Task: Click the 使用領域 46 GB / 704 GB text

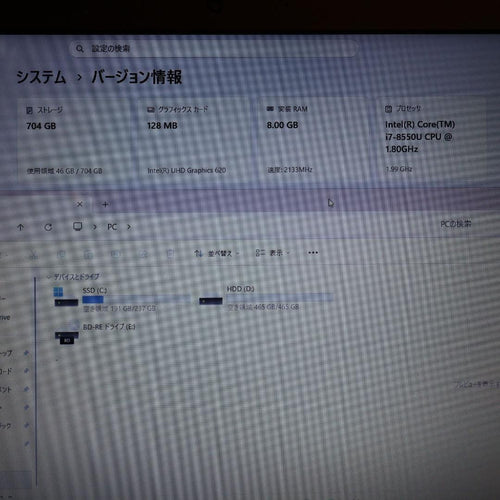Action: click(64, 171)
